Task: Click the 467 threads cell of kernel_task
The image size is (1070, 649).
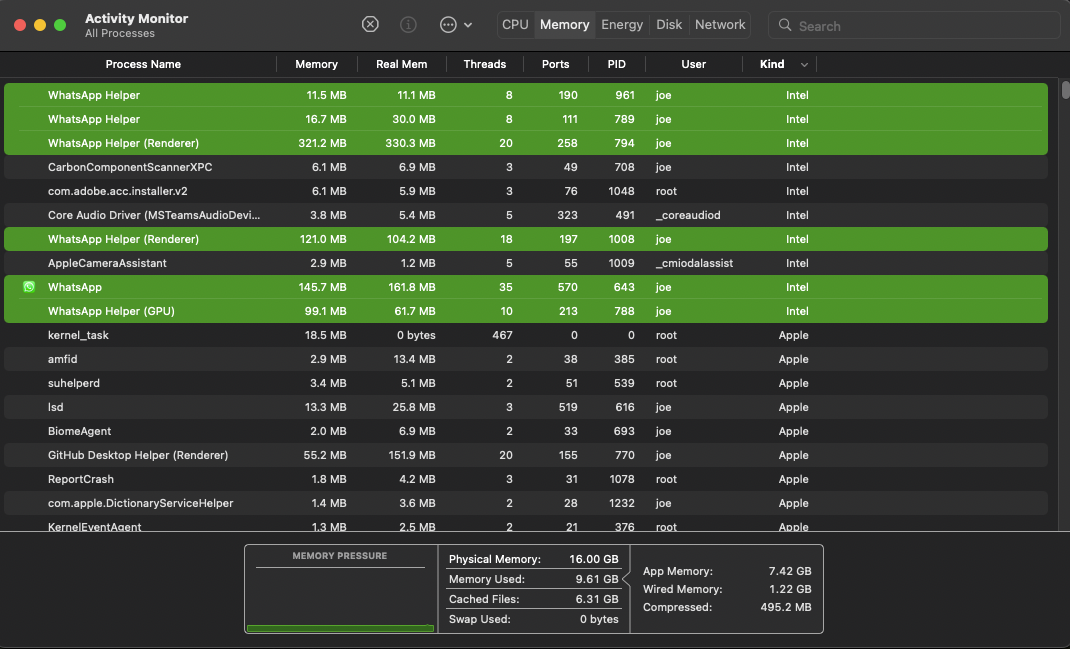Action: click(x=502, y=335)
